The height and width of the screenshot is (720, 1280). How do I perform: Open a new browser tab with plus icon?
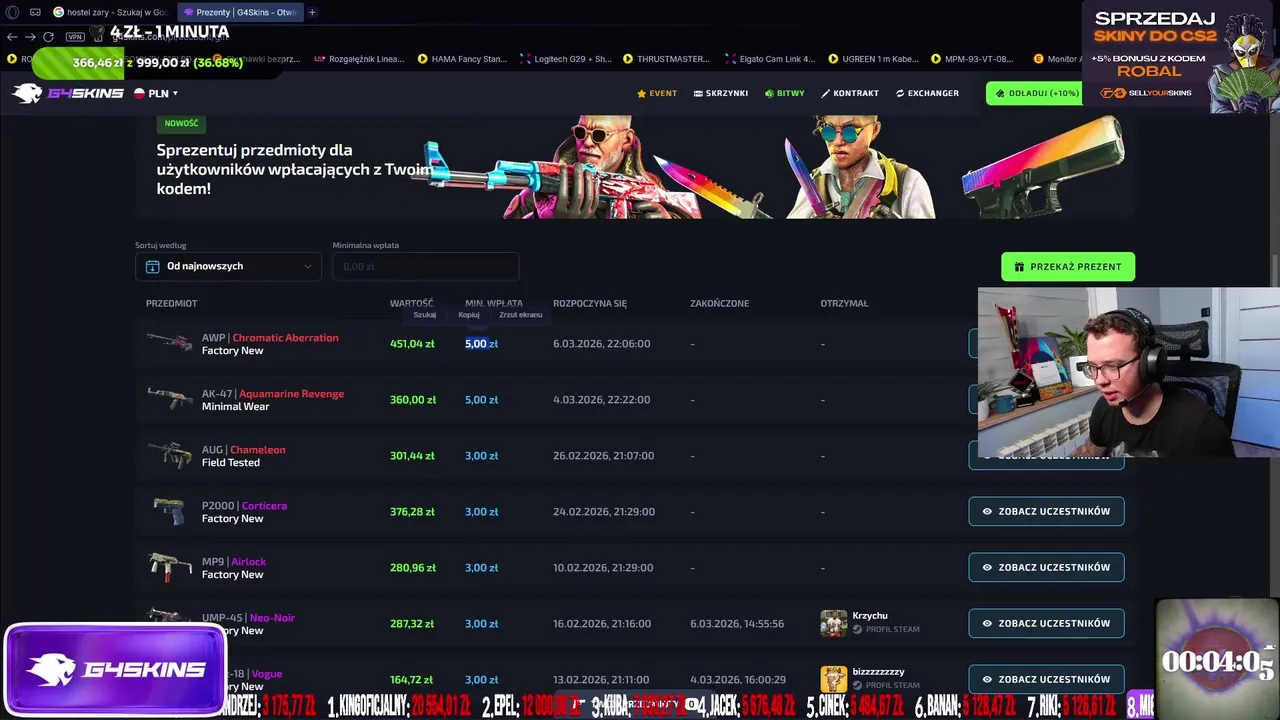coord(312,12)
